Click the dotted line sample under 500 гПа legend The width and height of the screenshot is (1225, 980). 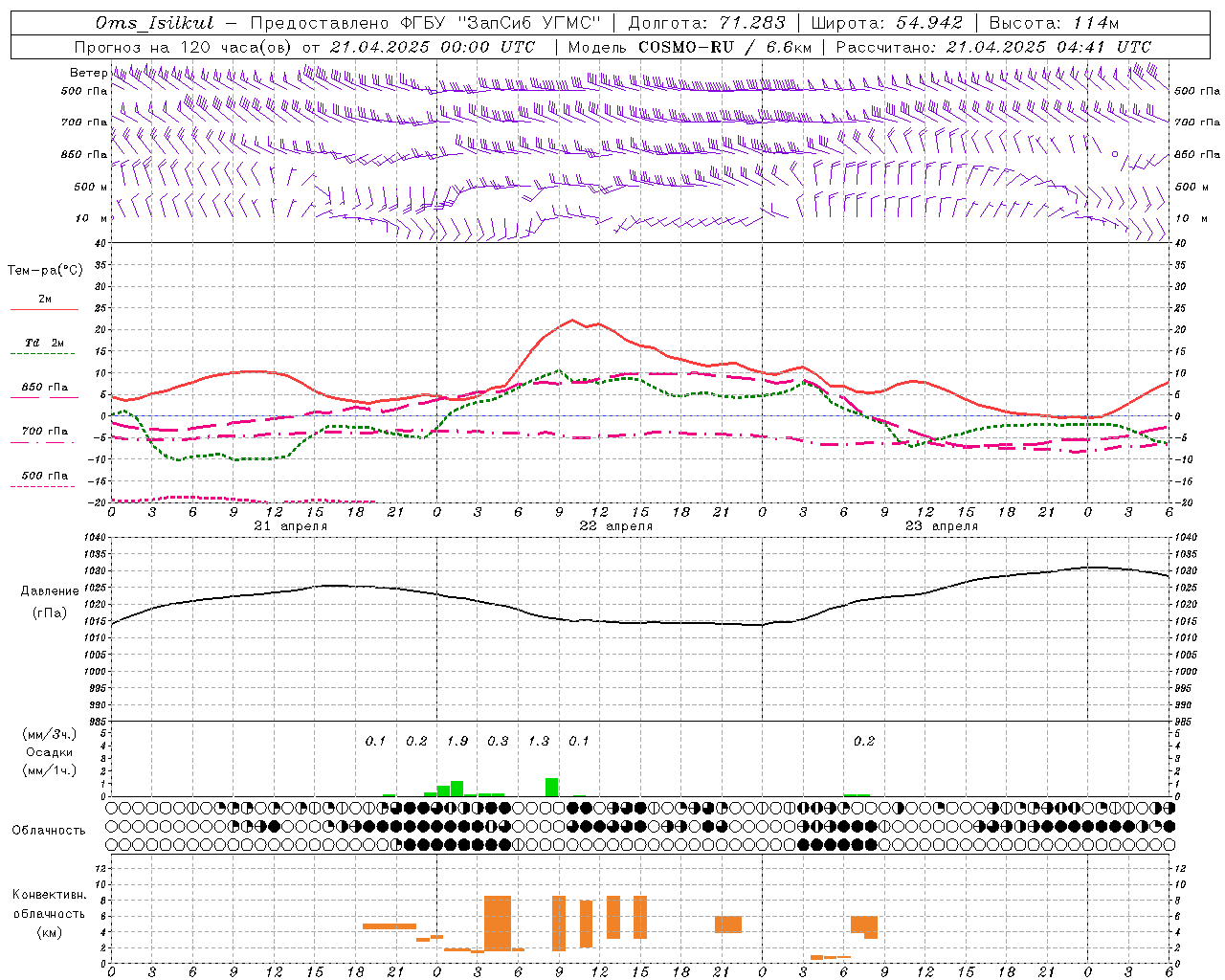[44, 486]
